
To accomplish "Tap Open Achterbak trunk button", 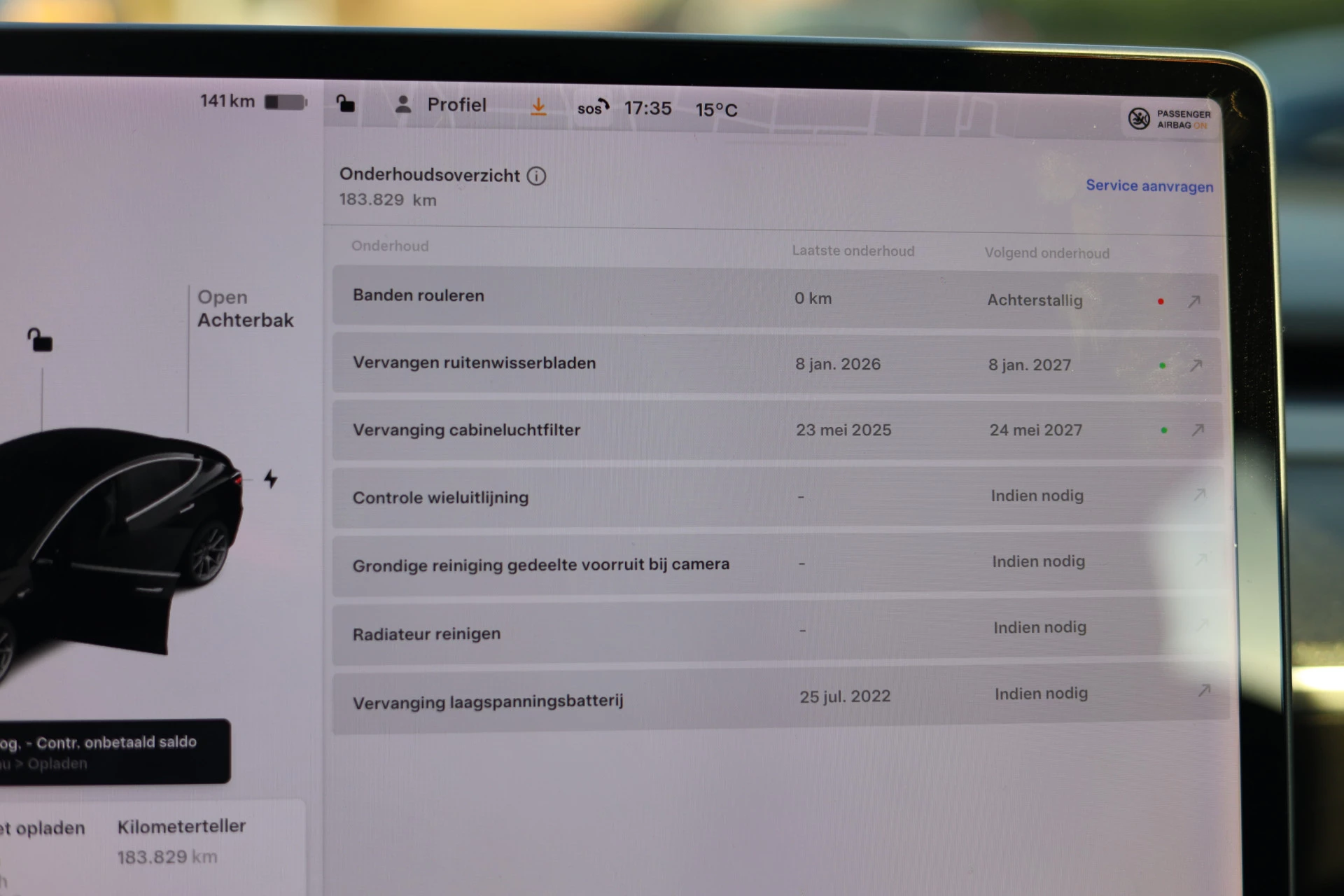I will tap(244, 309).
